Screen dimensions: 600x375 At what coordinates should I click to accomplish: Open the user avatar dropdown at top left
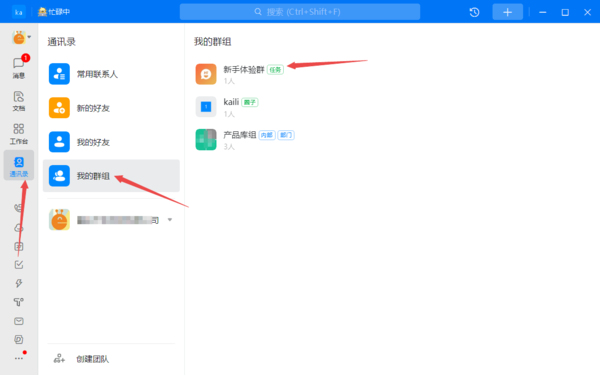point(21,38)
